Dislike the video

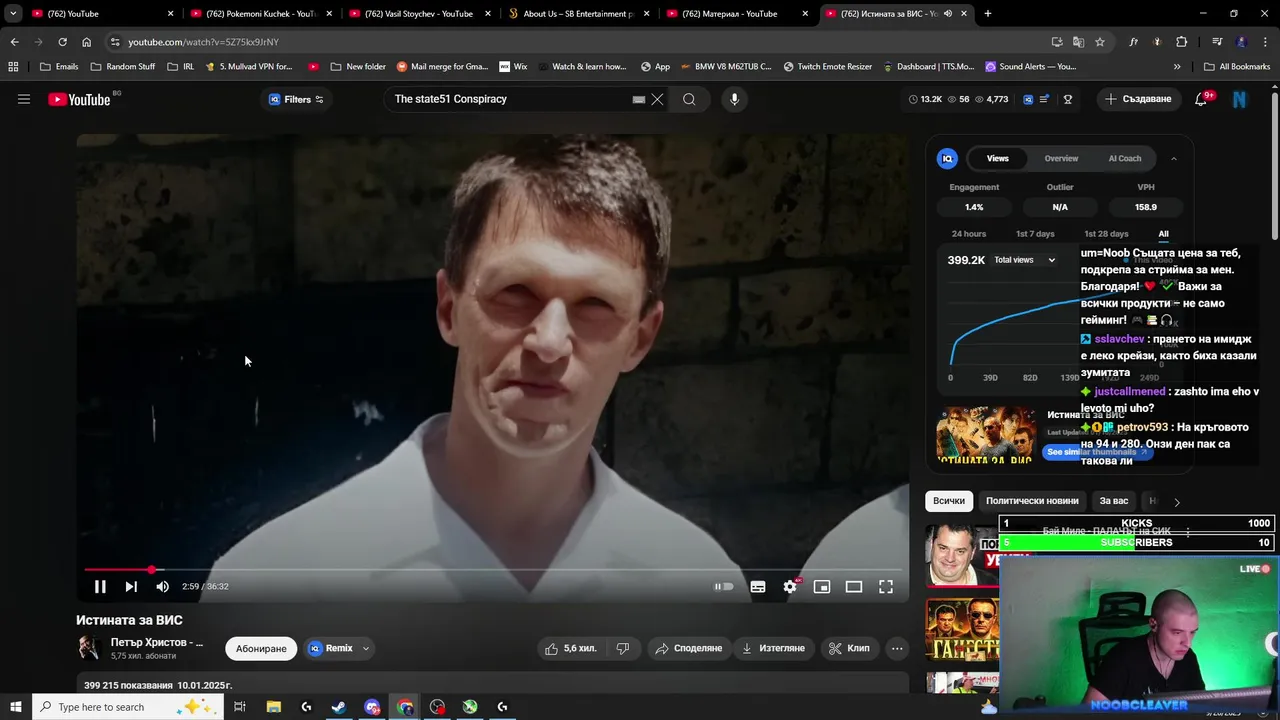pos(622,648)
